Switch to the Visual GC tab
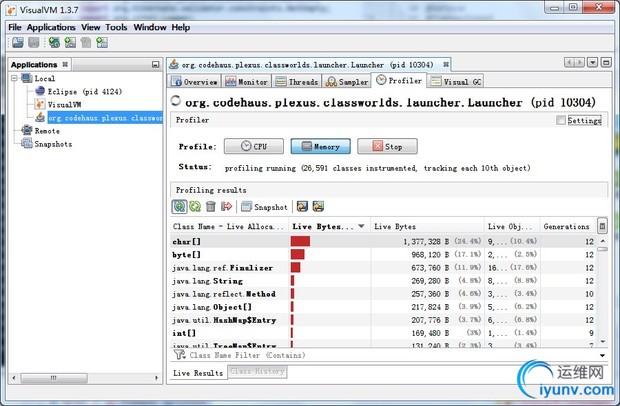 point(455,81)
